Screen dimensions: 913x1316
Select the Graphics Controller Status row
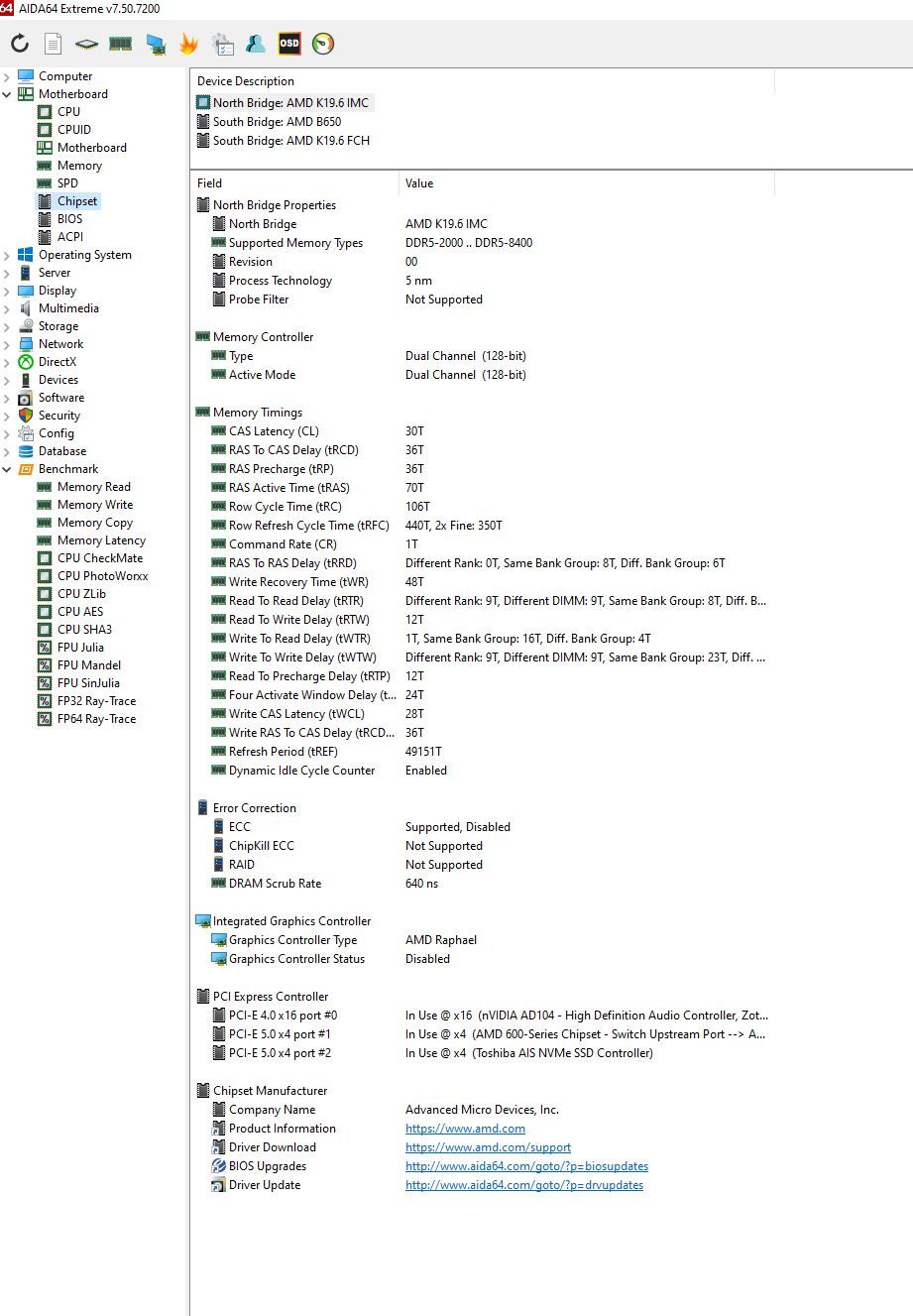pyautogui.click(x=482, y=959)
